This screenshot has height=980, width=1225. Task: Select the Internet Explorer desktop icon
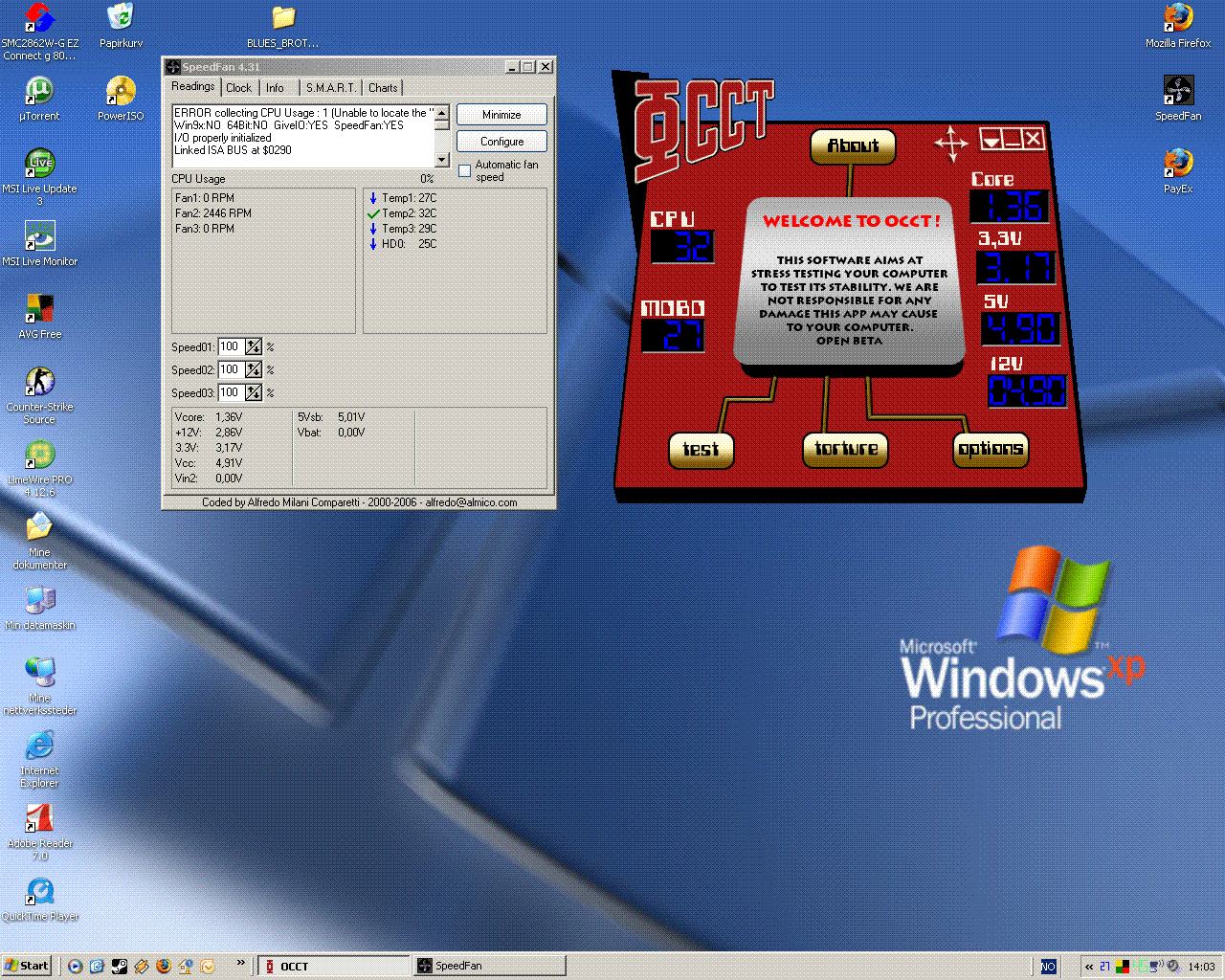(39, 759)
